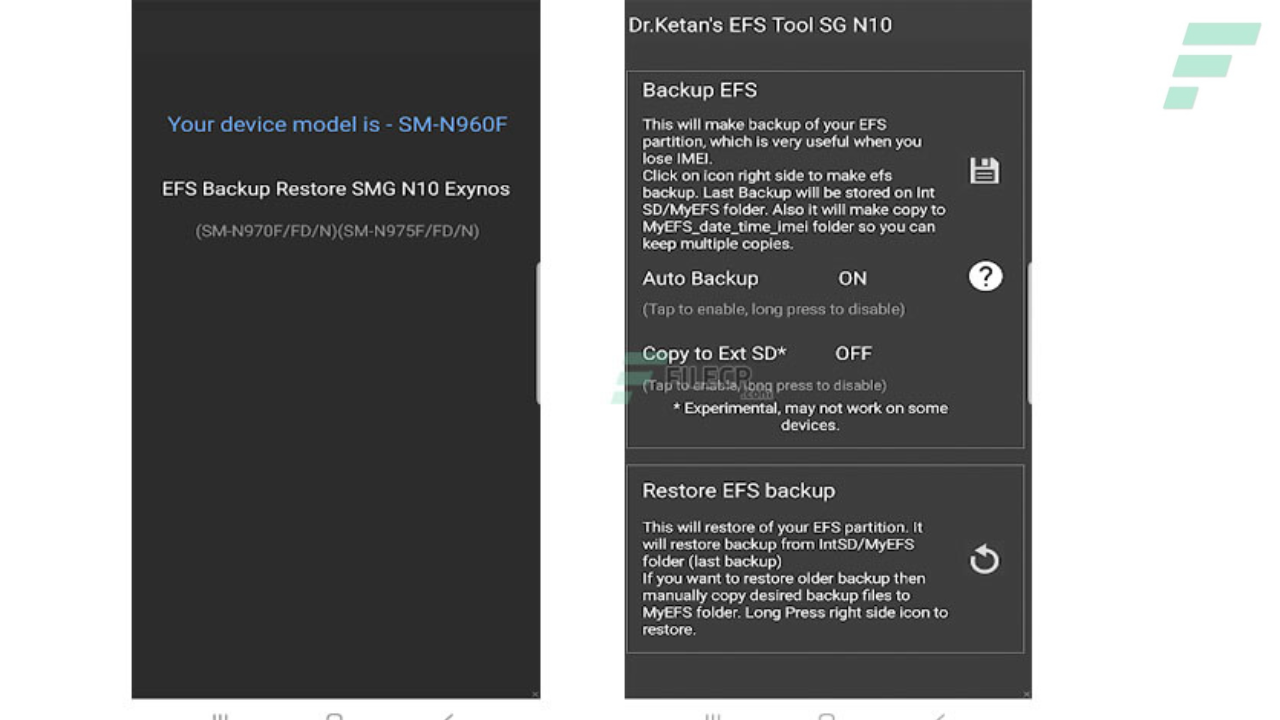1280x720 pixels.
Task: Click 'EFS Backup Restore SMG N10 Exynos' text
Action: coord(336,189)
